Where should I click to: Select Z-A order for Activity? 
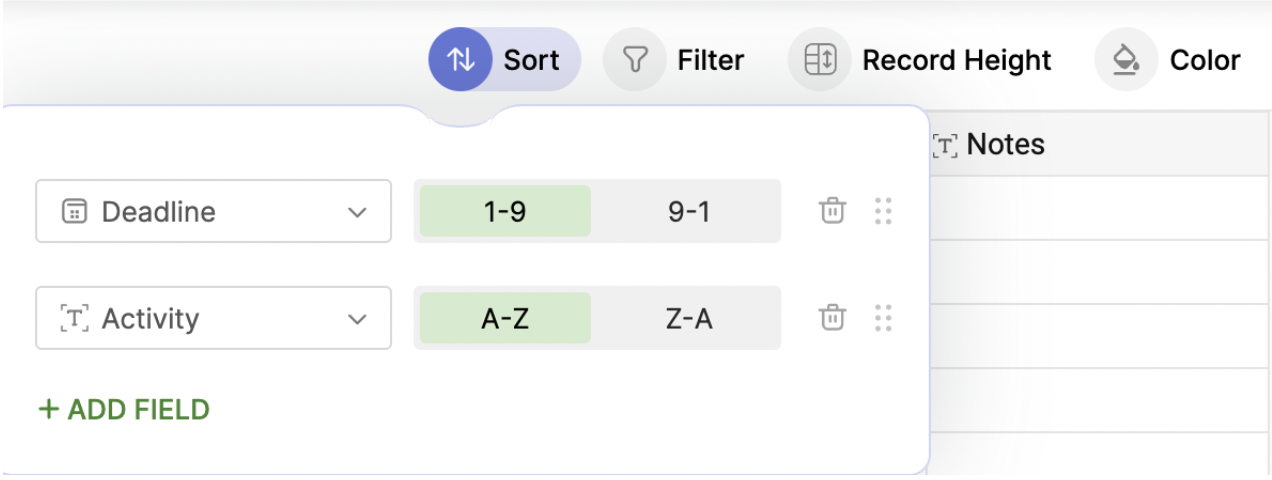(x=688, y=318)
